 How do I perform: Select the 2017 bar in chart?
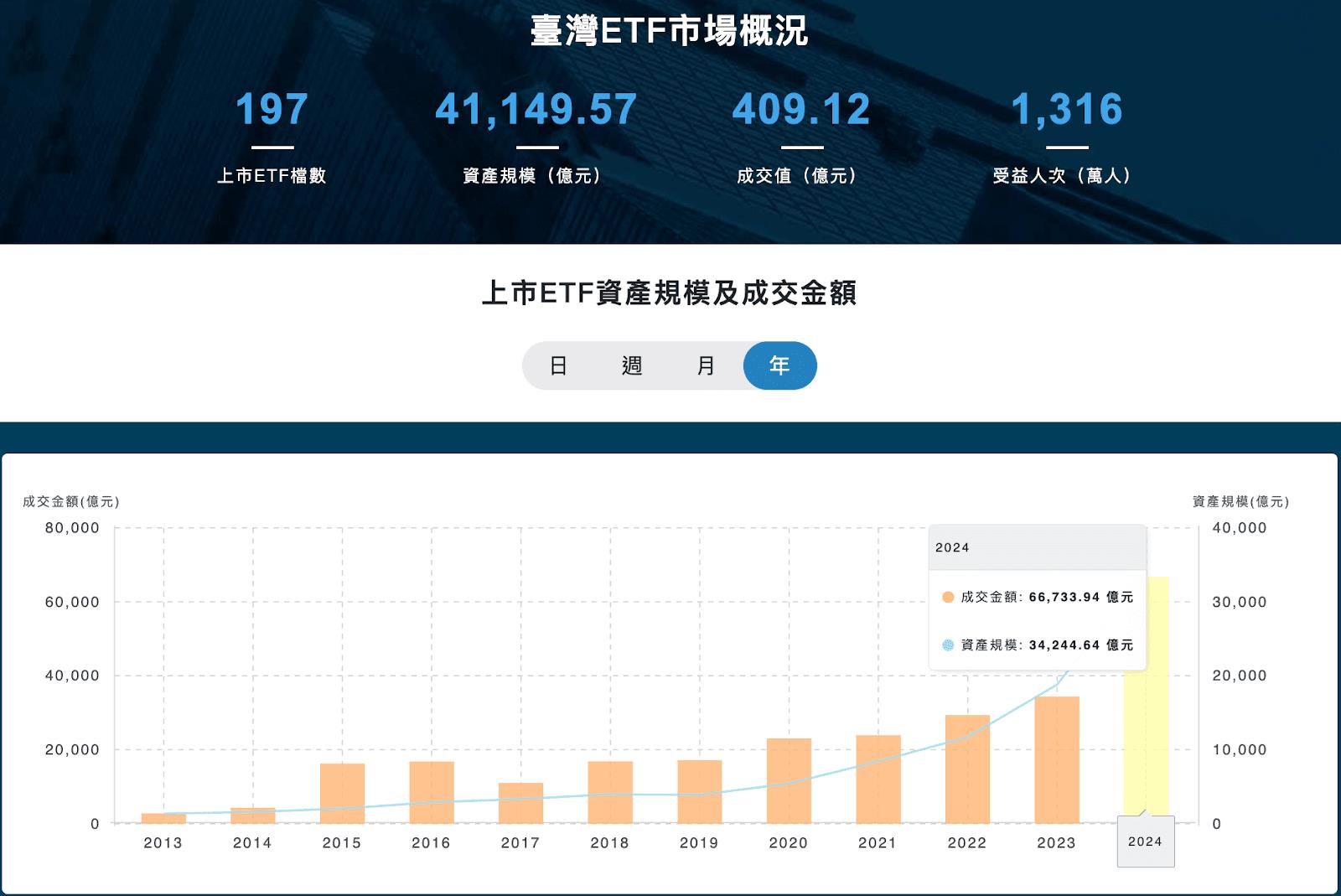[x=520, y=803]
